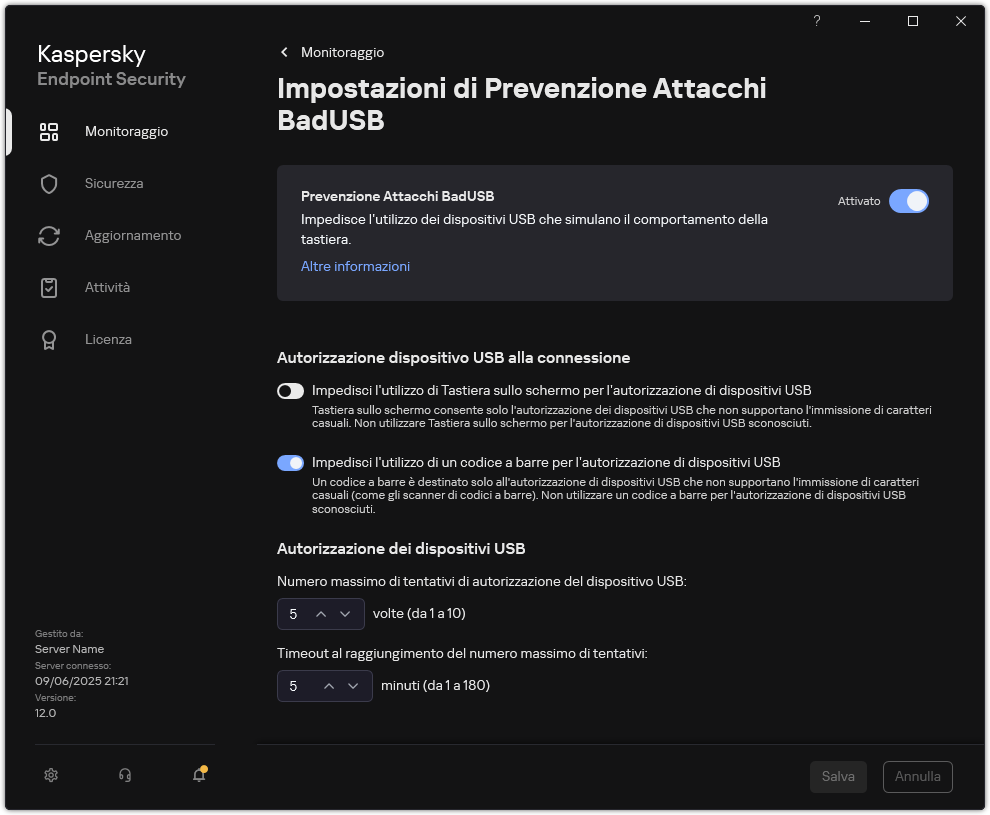Click the support headset icon

pyautogui.click(x=124, y=775)
